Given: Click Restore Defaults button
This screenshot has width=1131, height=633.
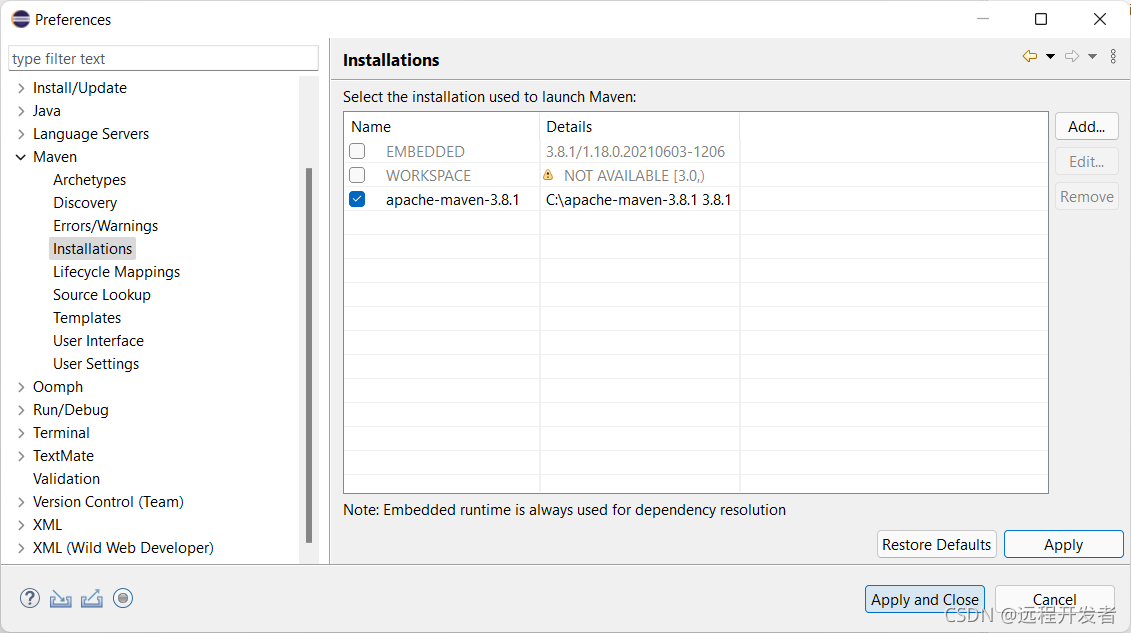Looking at the screenshot, I should (x=936, y=544).
